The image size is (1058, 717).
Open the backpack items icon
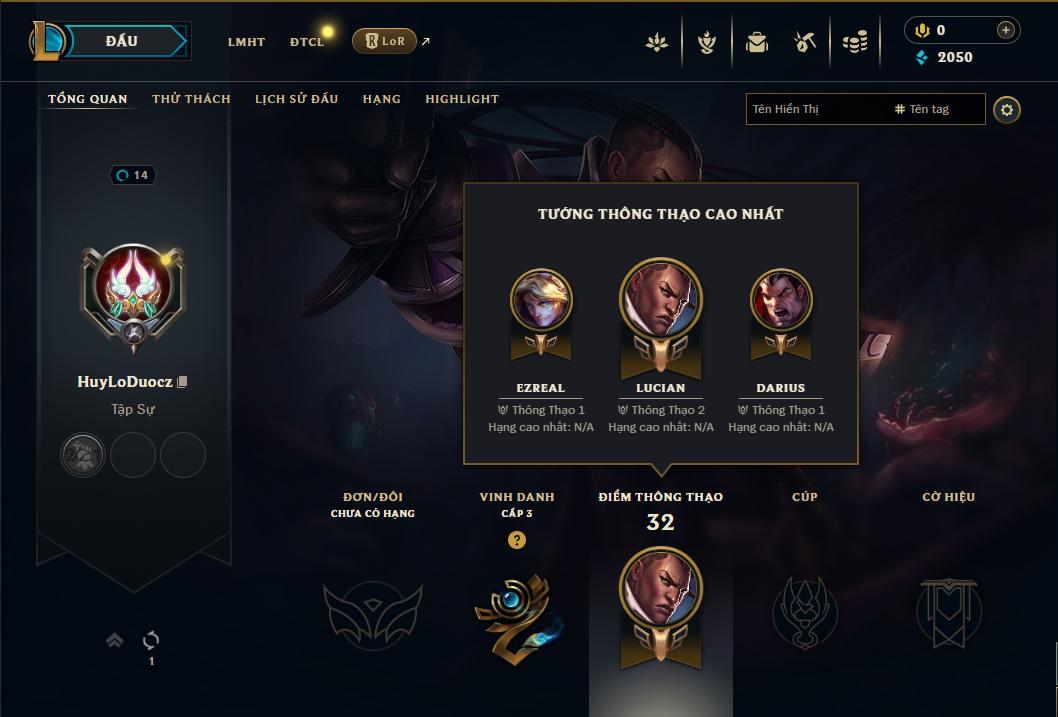tap(756, 42)
